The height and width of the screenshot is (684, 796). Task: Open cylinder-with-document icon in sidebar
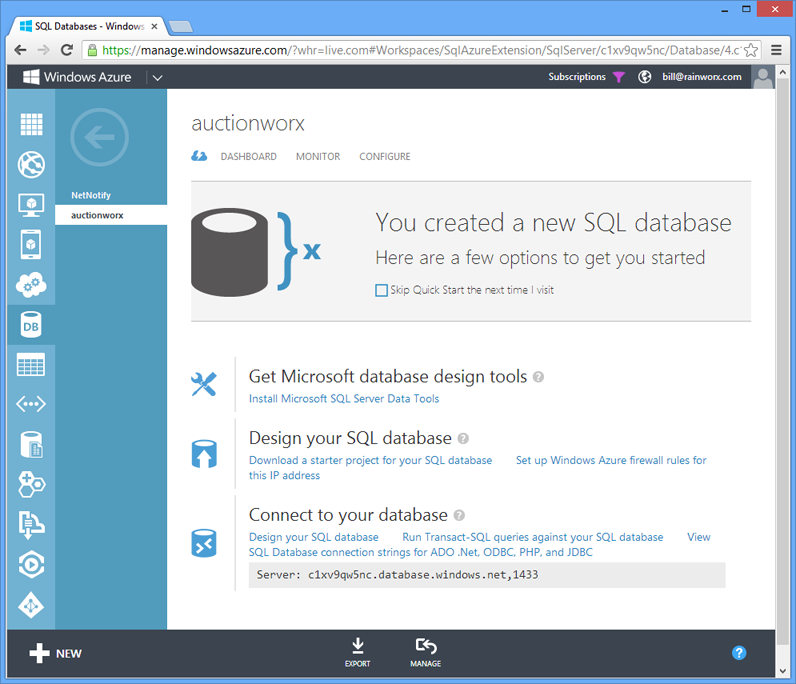(x=31, y=444)
